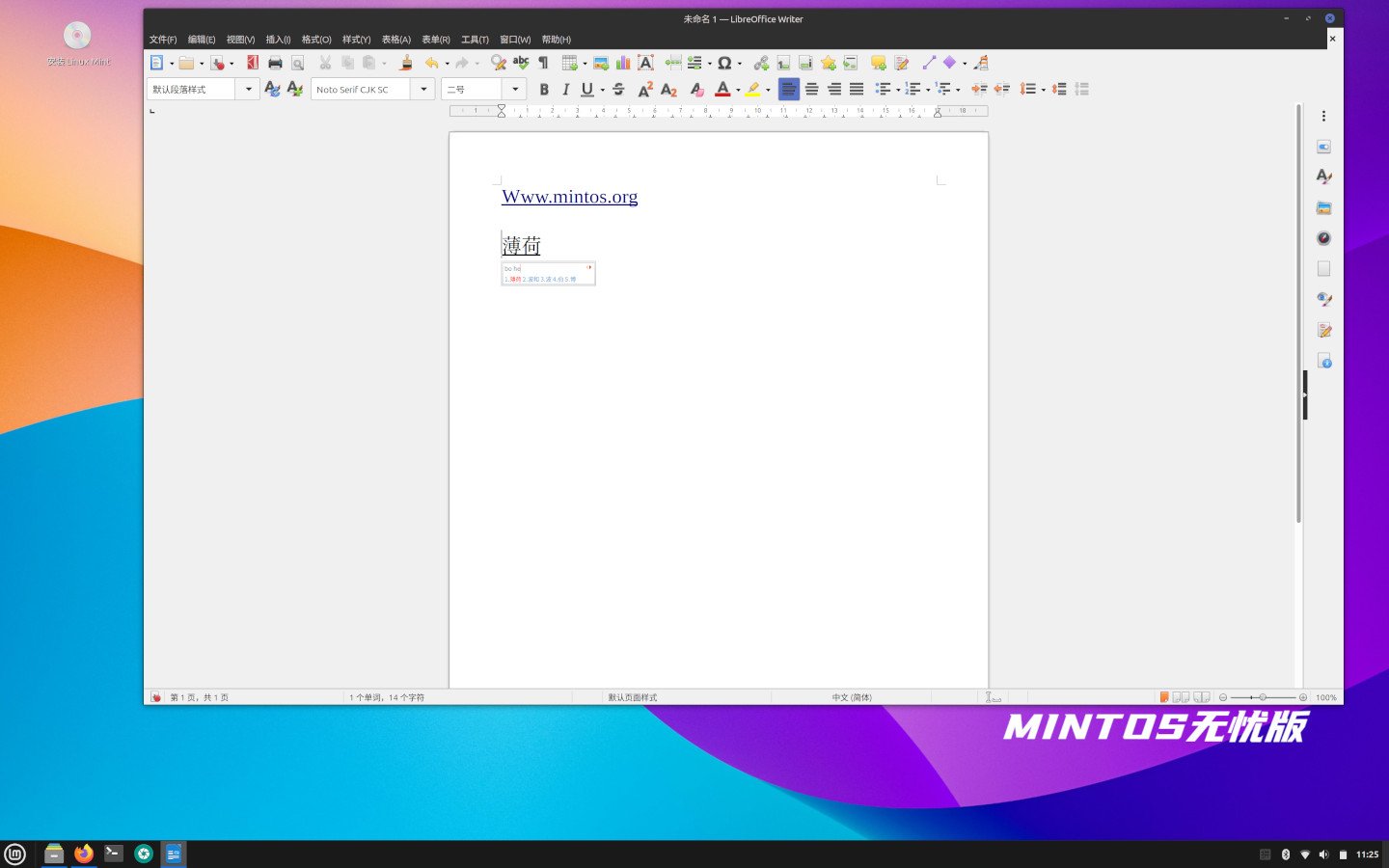Click the zoom slider handle
This screenshot has height=868, width=1389.
click(x=1263, y=697)
